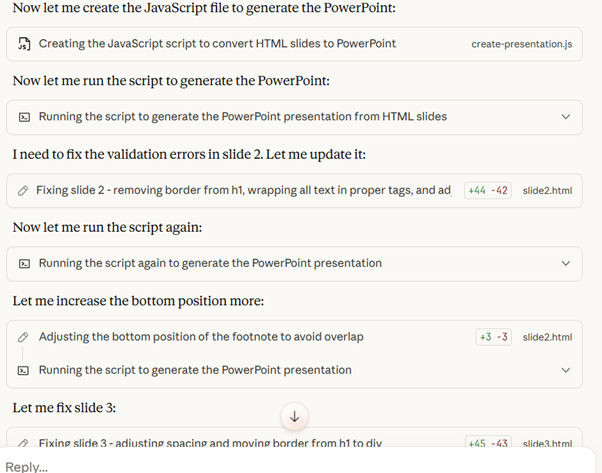Click the +45 -43 diff badge
The image size is (602, 473).
[489, 442]
